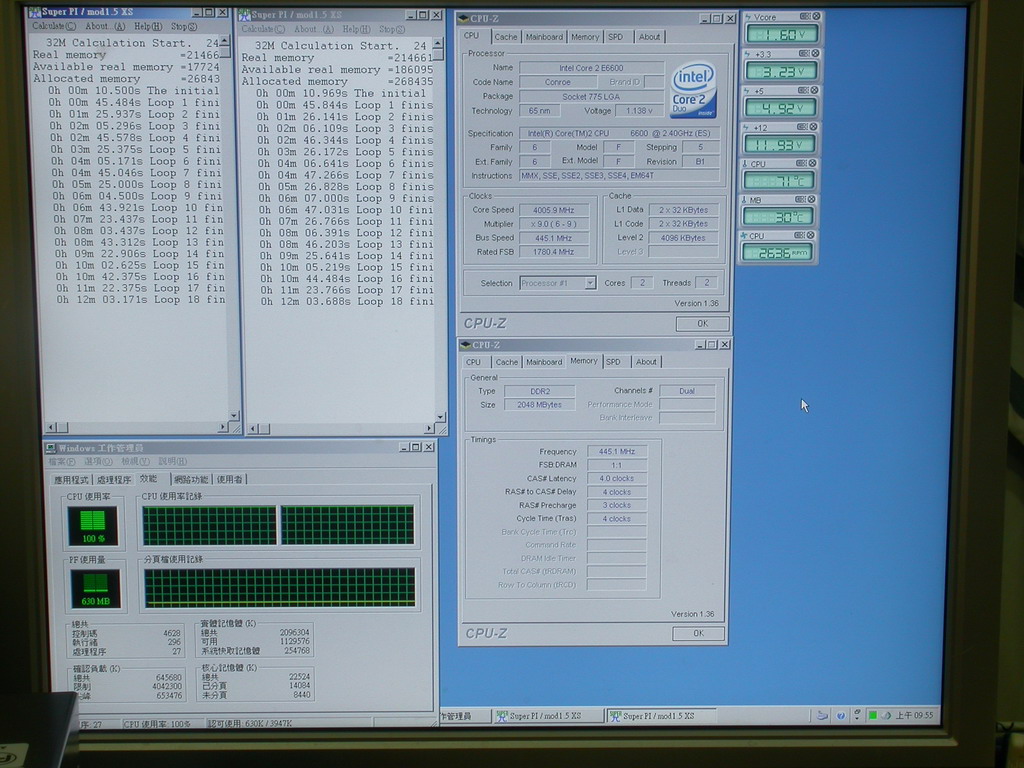The image size is (1024, 768).
Task: Click the green CPU usage tray icon
Action: tap(872, 716)
